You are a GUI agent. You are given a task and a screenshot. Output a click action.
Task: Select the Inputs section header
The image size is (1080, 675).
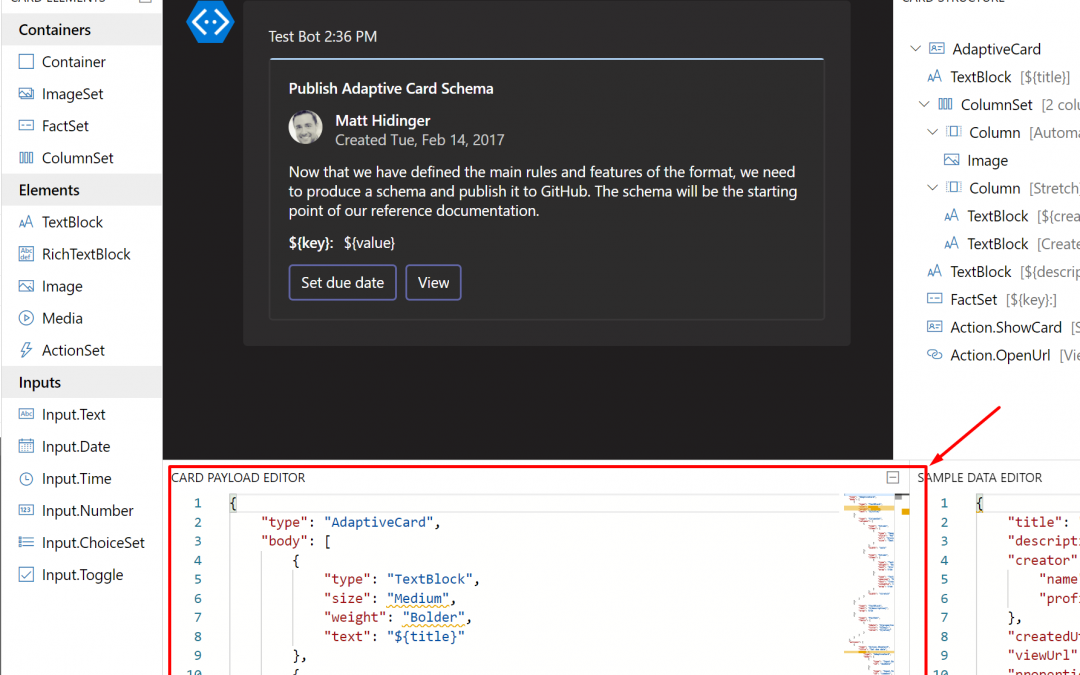tap(81, 382)
